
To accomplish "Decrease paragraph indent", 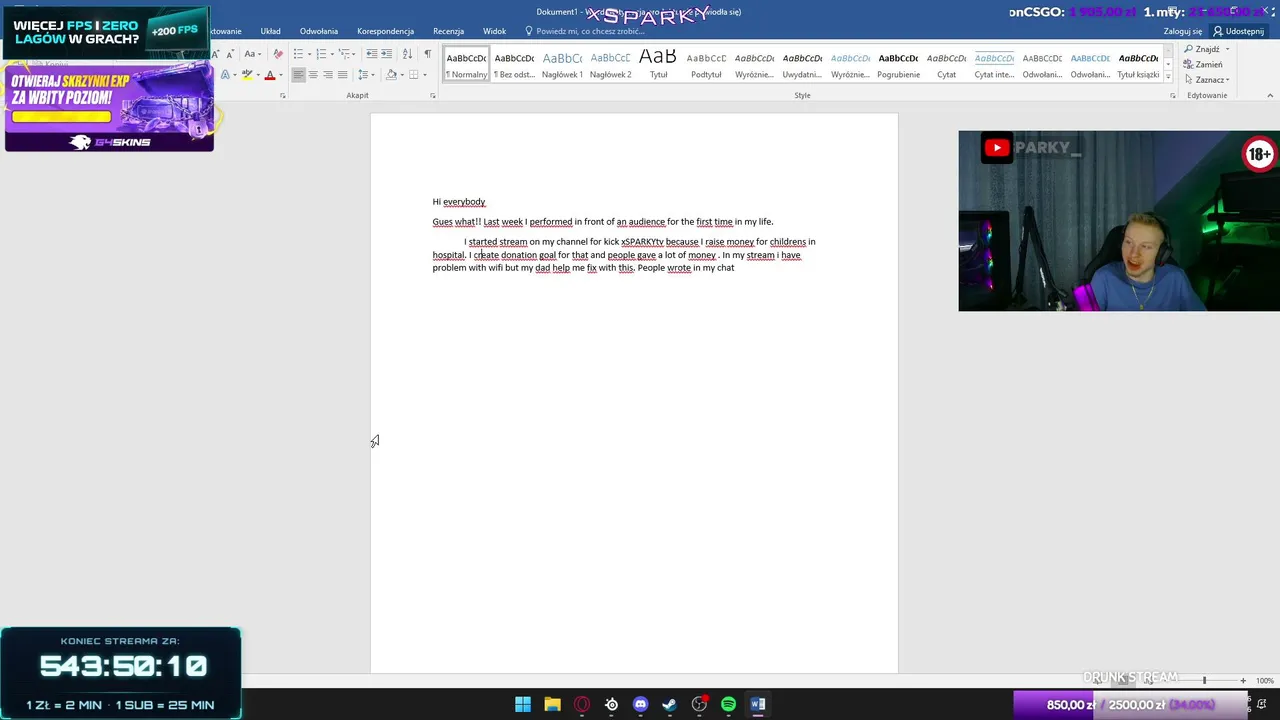I will [372, 54].
